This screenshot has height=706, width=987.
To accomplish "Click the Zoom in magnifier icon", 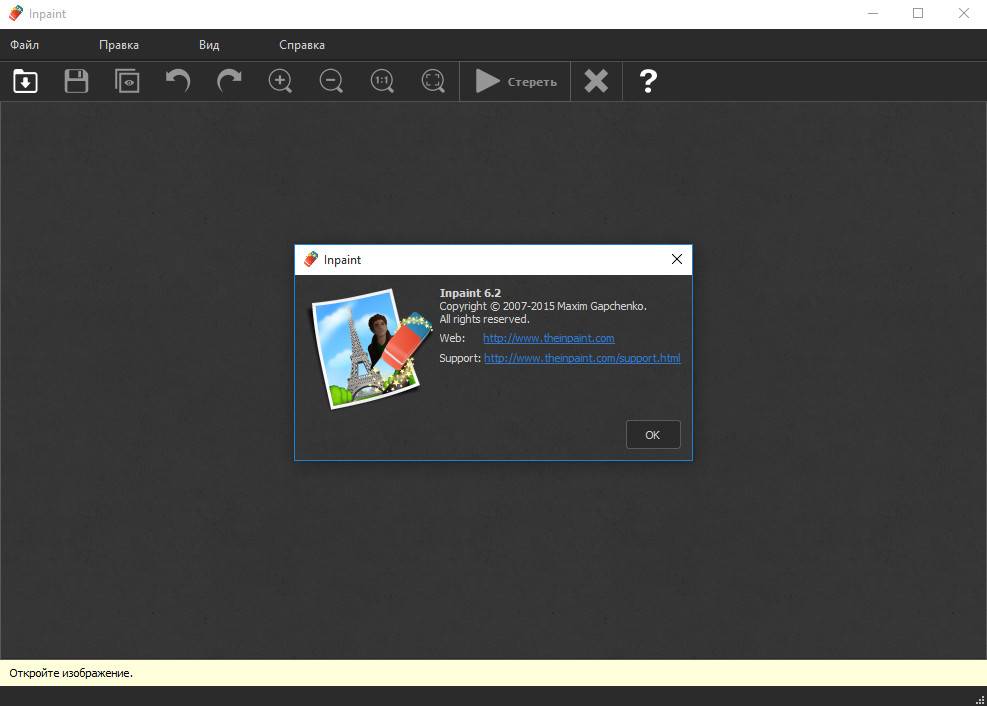I will [x=280, y=81].
